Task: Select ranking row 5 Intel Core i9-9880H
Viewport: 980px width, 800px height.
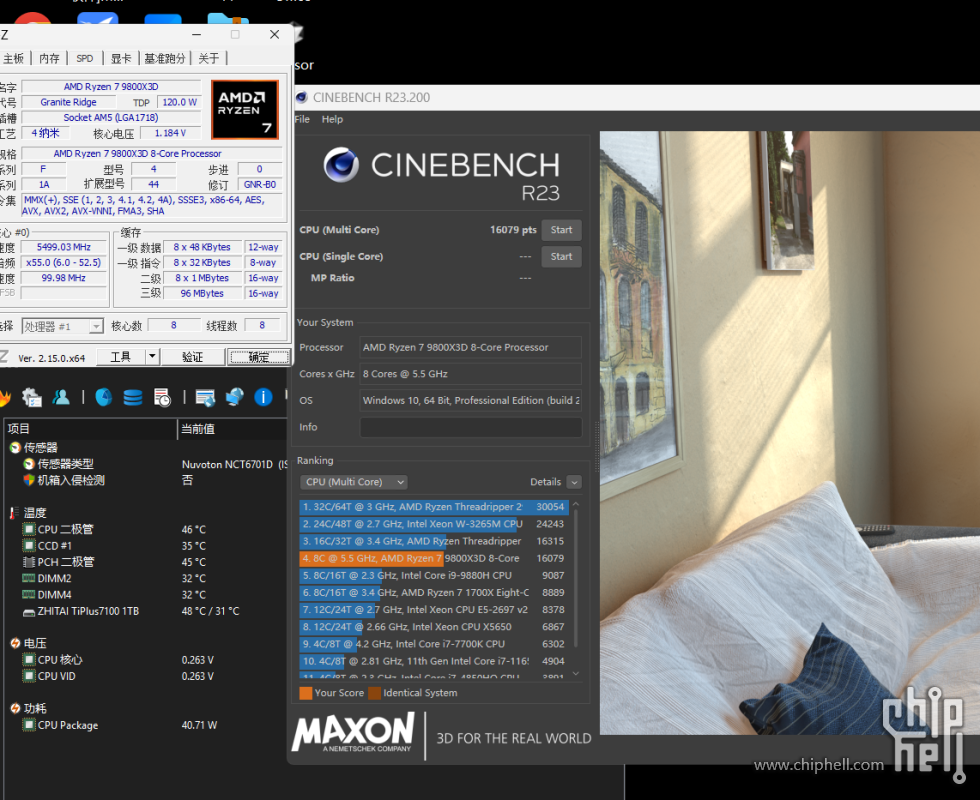Action: coord(434,576)
